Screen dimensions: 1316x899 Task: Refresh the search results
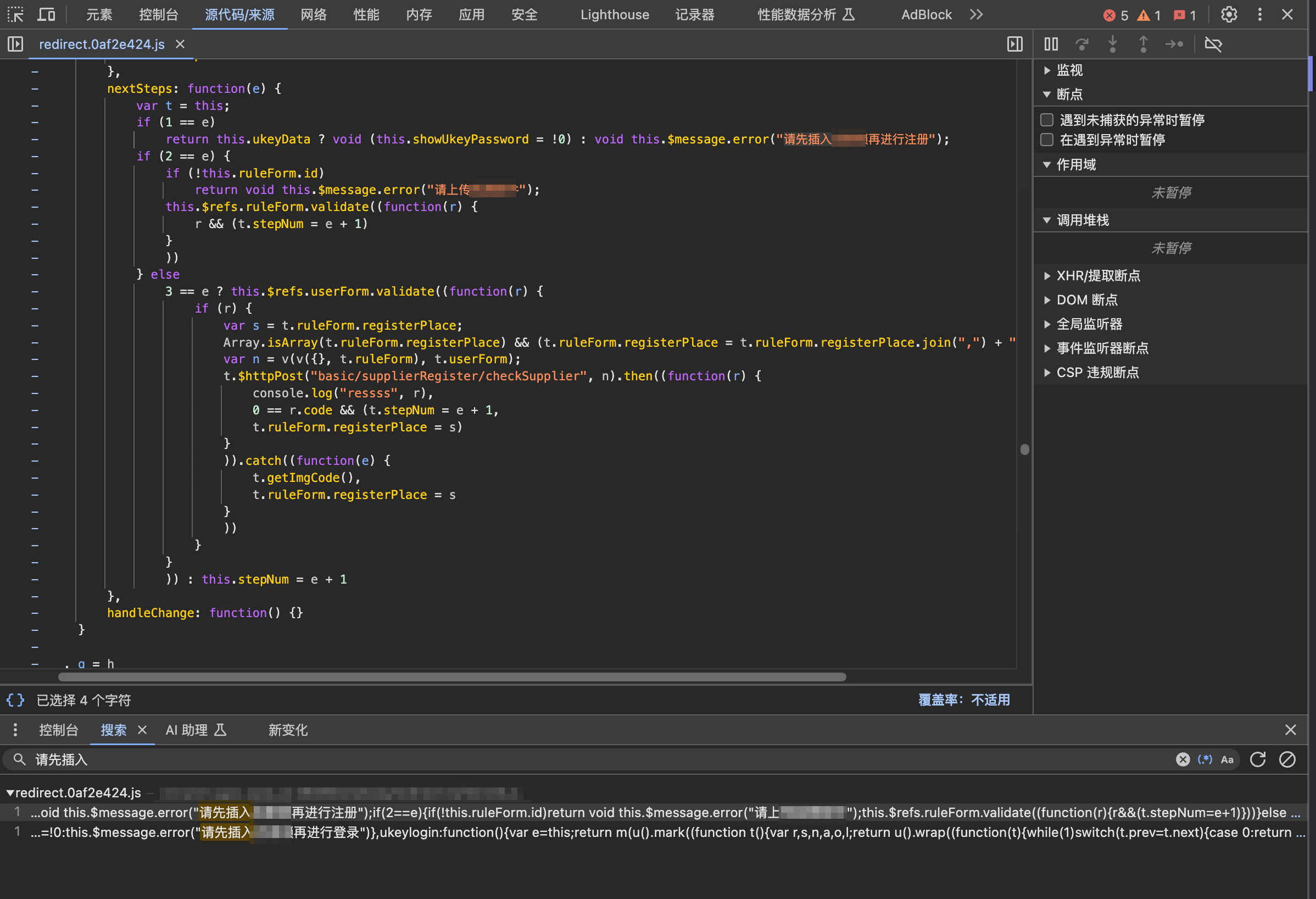click(x=1258, y=759)
